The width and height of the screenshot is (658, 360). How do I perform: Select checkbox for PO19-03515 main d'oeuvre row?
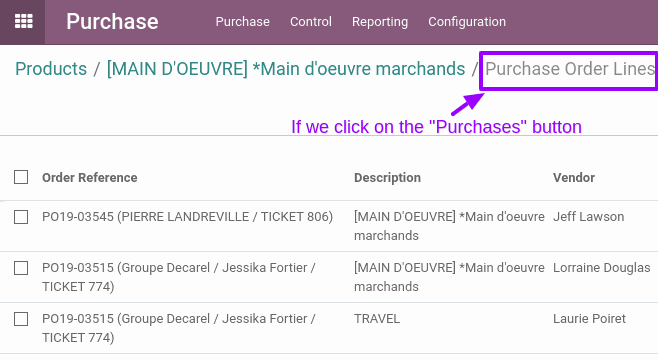click(21, 268)
